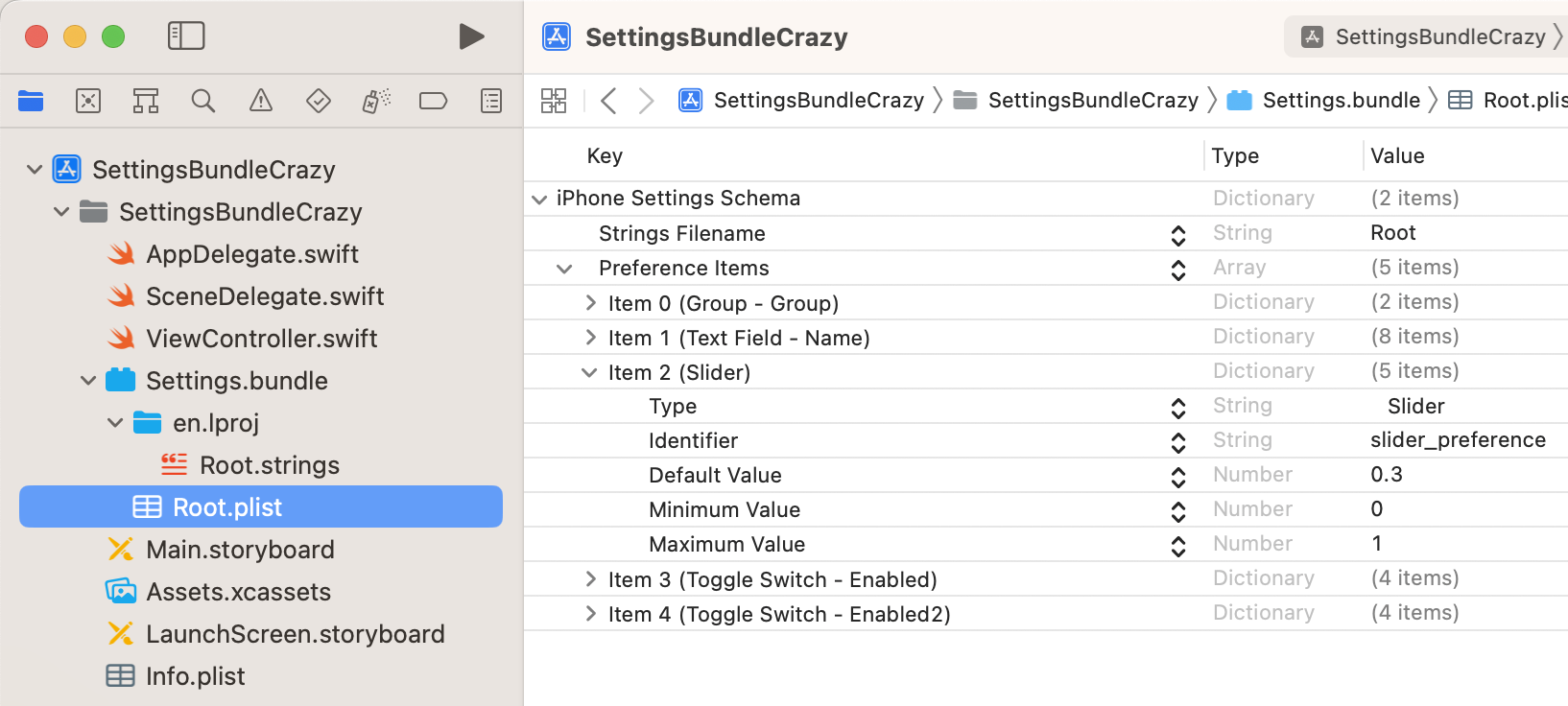Show the Breakpoint navigator
This screenshot has width=1568, height=706.
click(434, 101)
